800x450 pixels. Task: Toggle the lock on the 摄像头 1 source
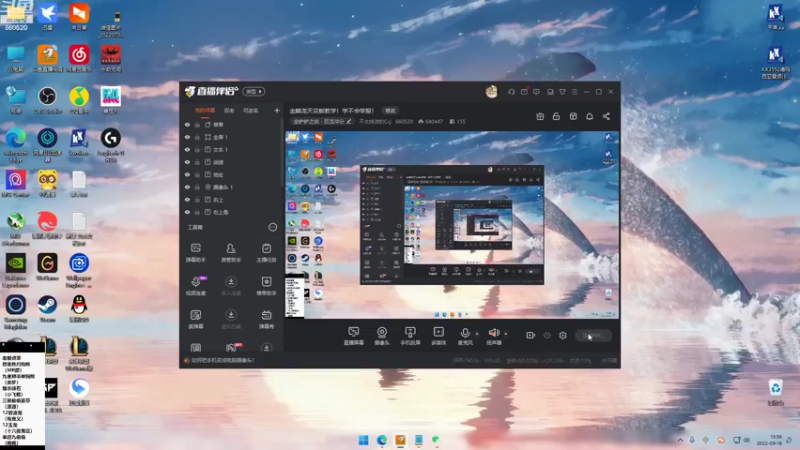point(197,187)
